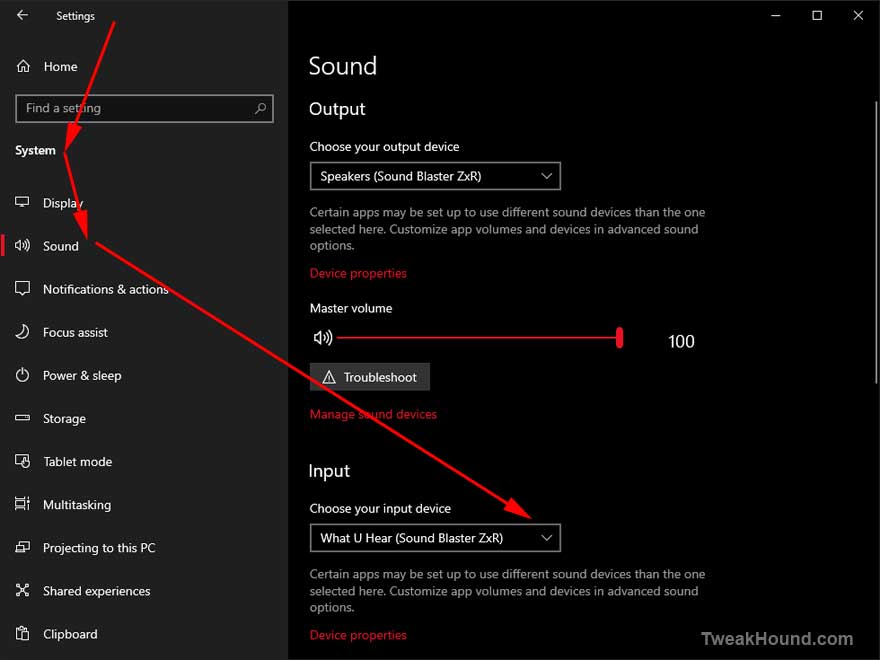The width and height of the screenshot is (880, 660).
Task: Click the back arrow in Settings
Action: pyautogui.click(x=22, y=15)
